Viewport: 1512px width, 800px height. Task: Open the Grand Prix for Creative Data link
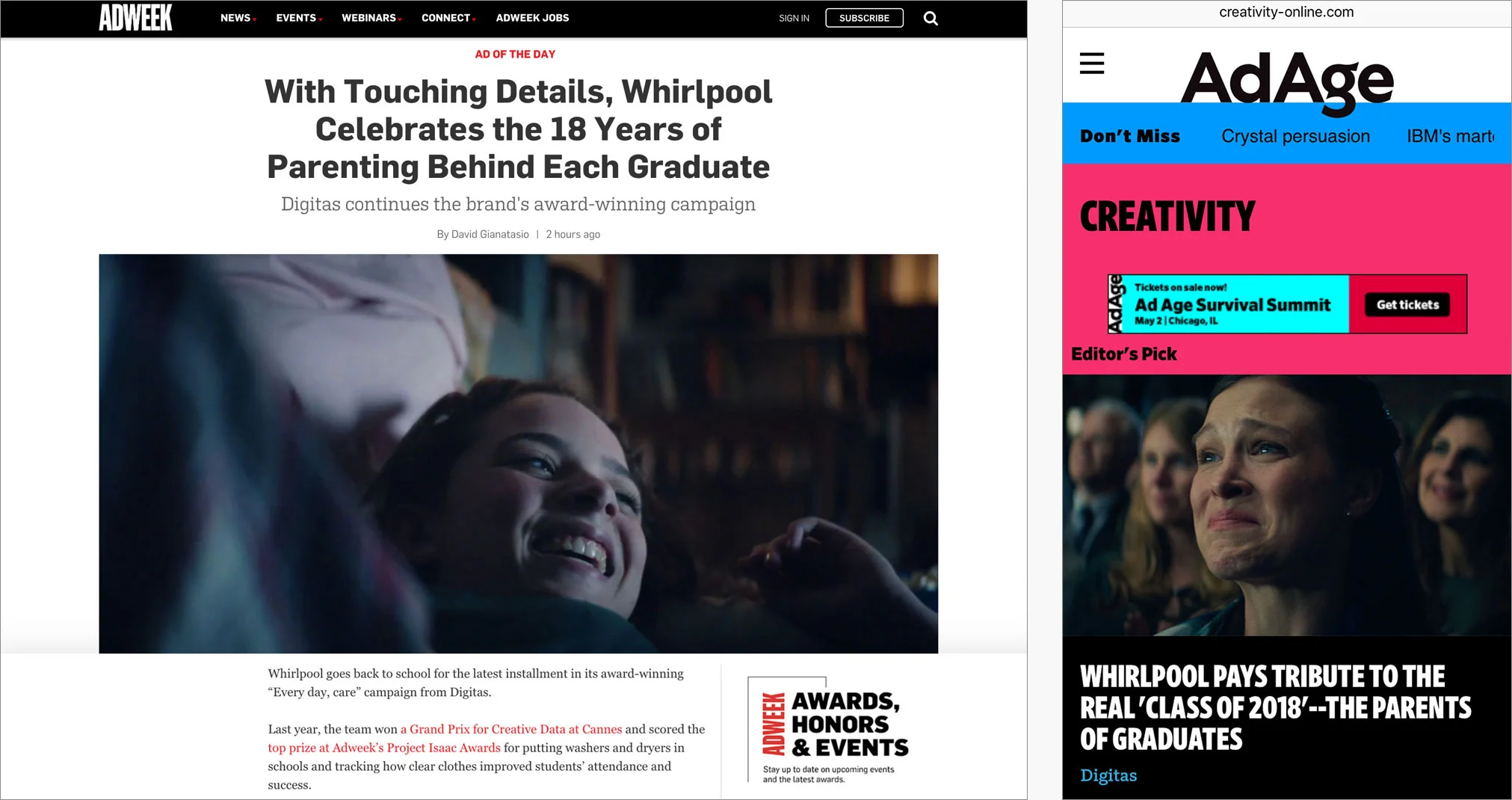(x=511, y=729)
